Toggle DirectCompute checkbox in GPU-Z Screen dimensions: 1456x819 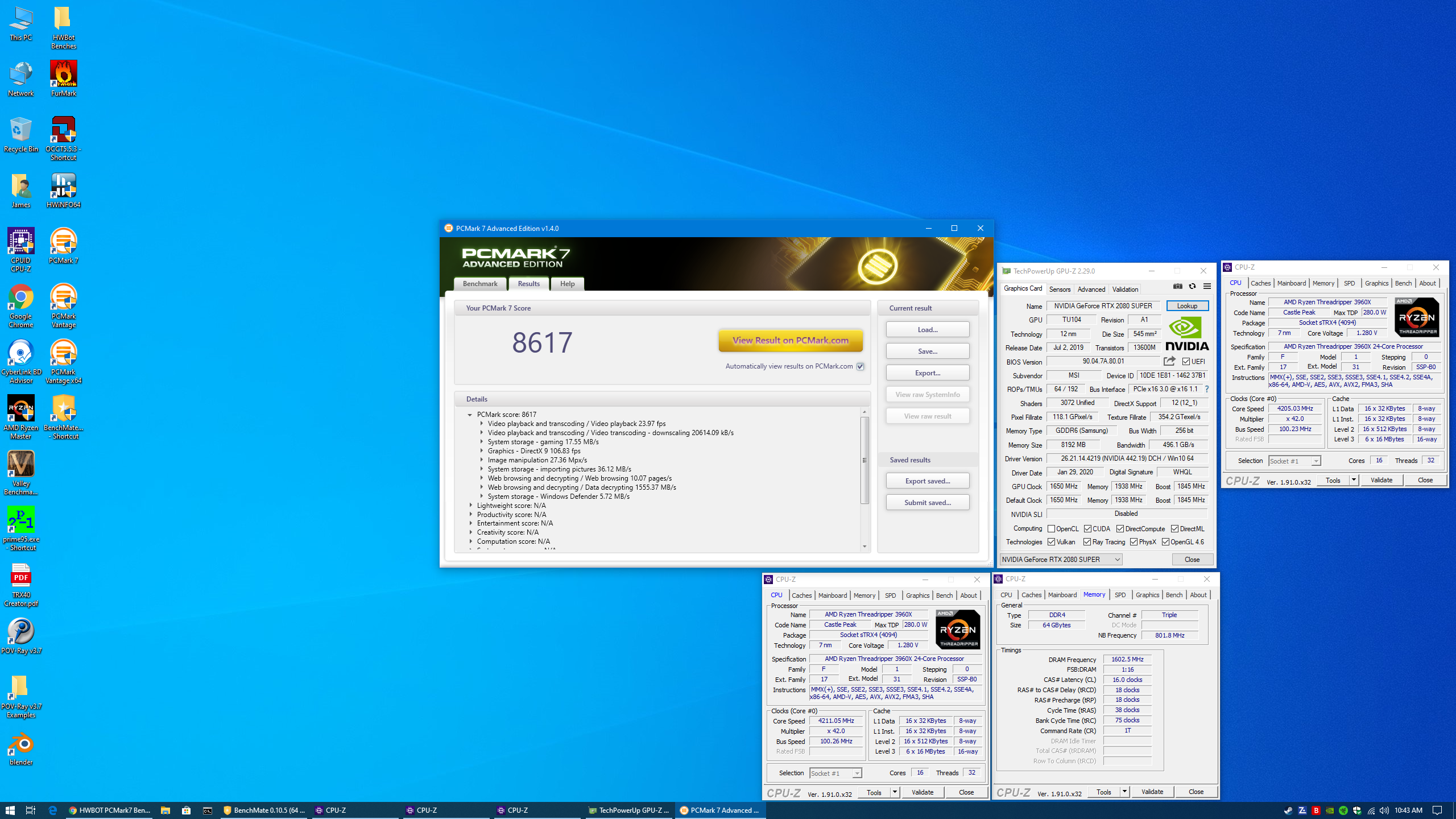(x=1120, y=528)
